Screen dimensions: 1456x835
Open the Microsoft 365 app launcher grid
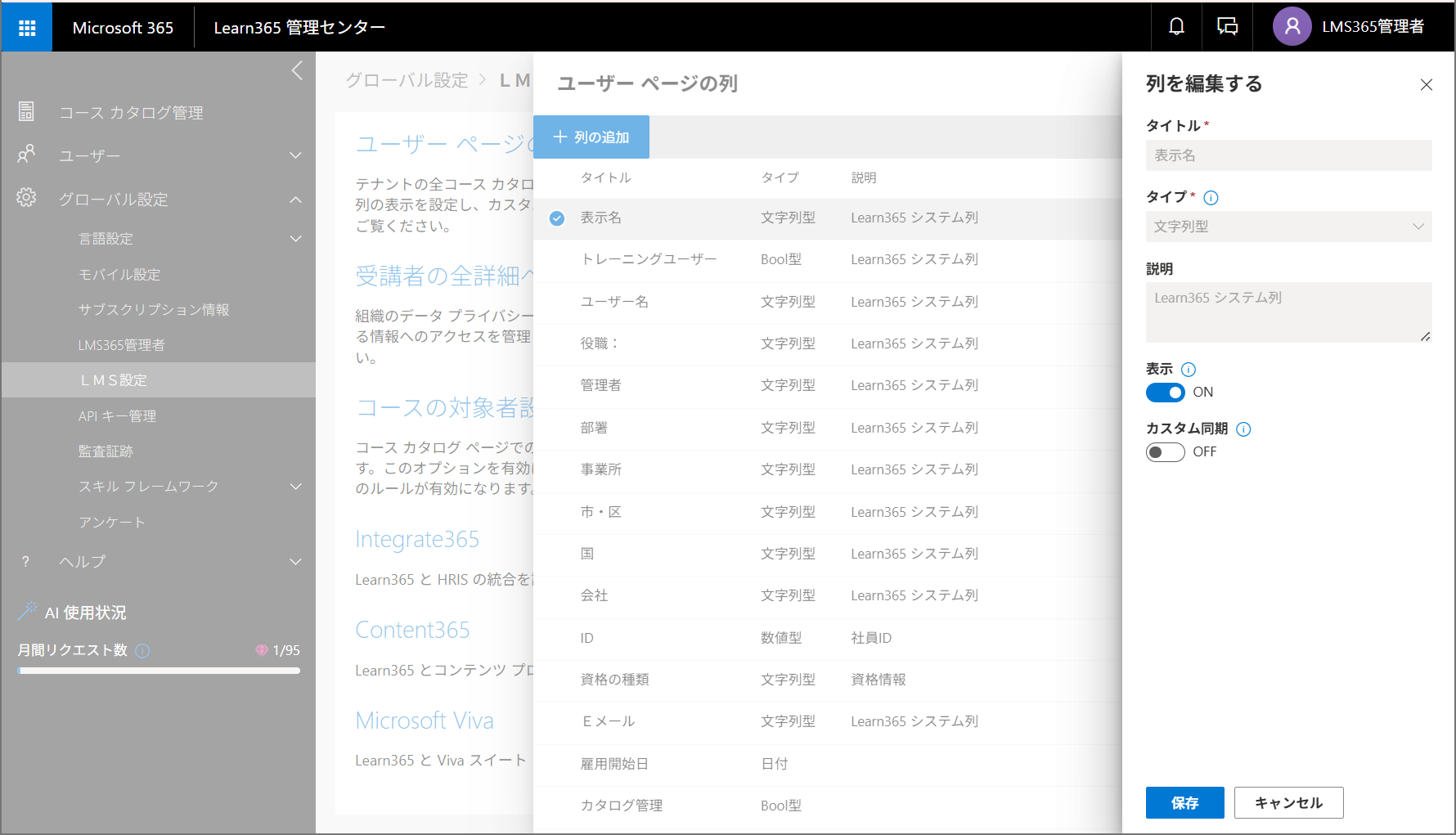27,27
